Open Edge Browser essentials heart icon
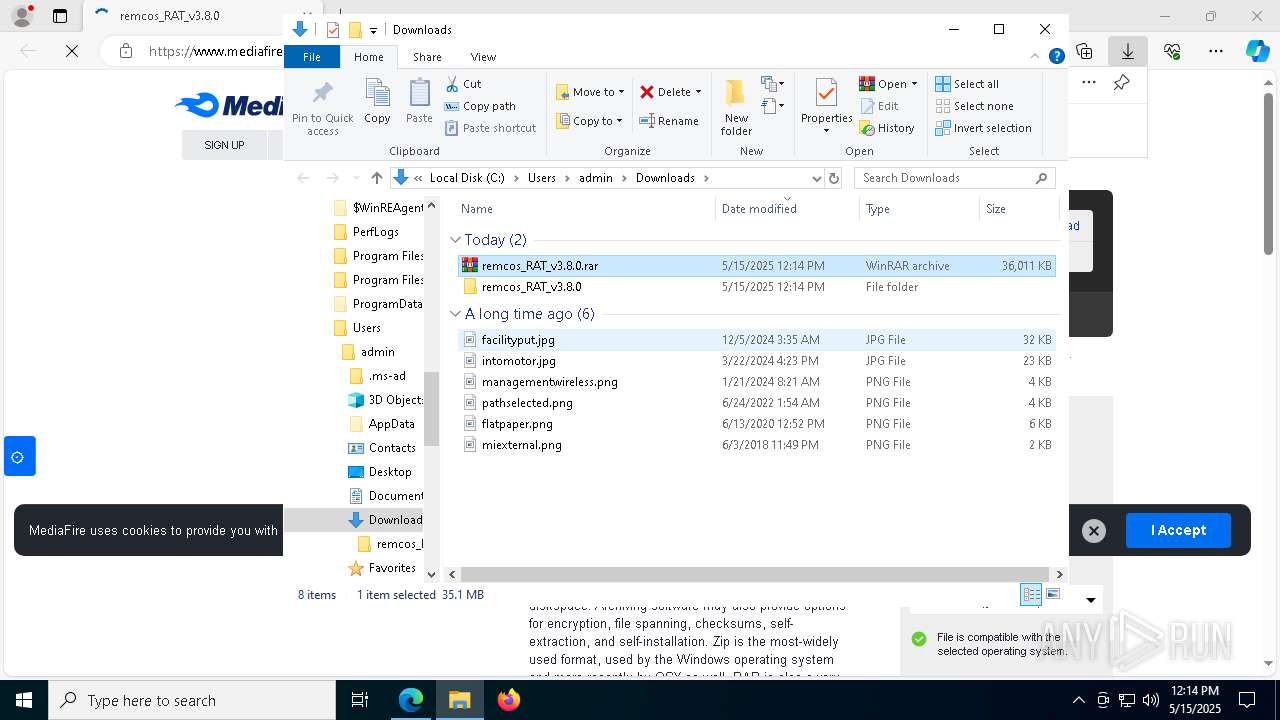The width and height of the screenshot is (1280, 720). [1172, 51]
